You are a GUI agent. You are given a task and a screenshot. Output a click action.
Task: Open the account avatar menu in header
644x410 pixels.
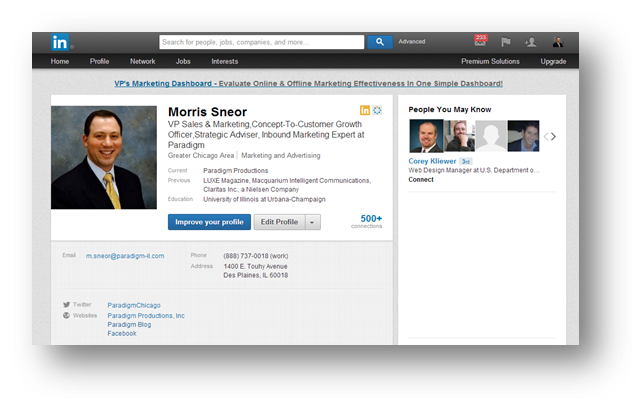[x=558, y=42]
